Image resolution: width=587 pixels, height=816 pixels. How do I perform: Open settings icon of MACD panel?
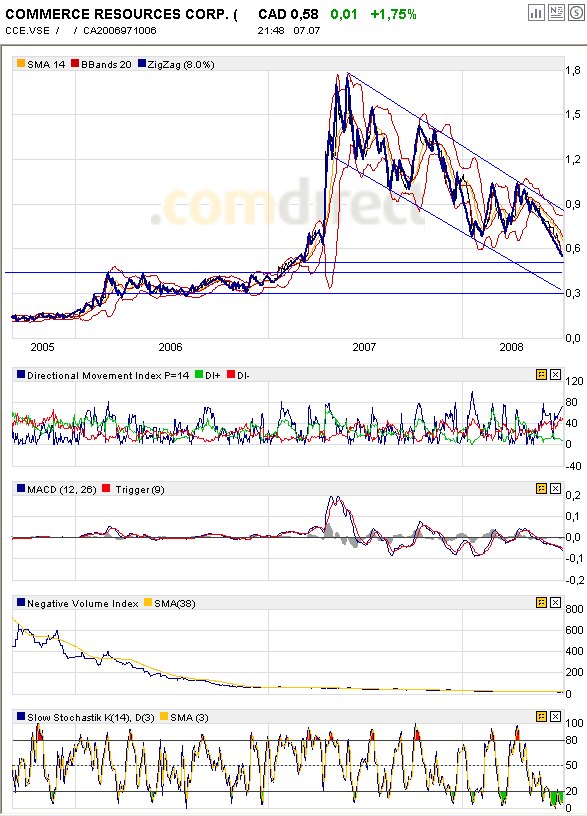(541, 488)
